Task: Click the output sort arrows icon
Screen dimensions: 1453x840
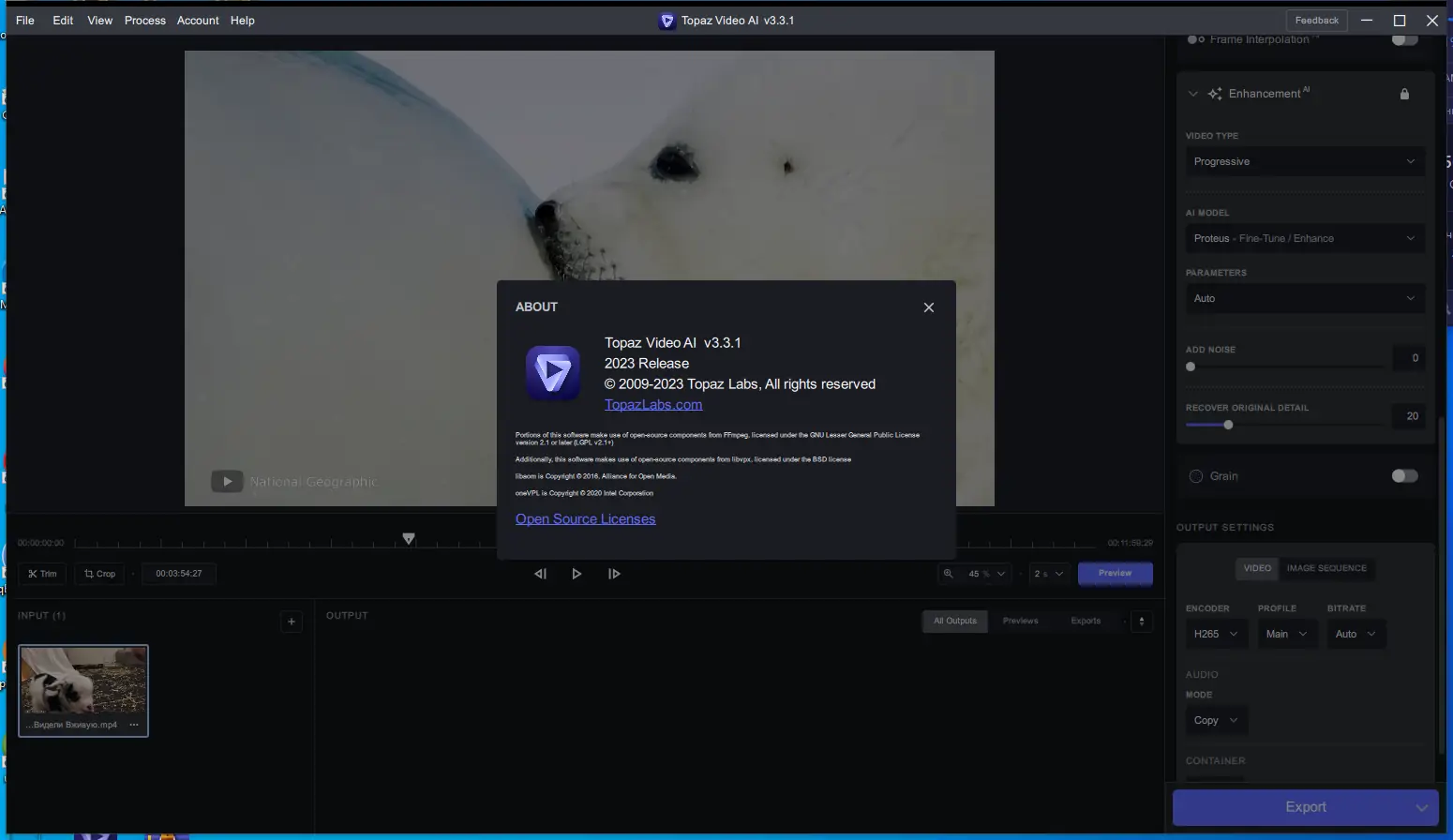Action: click(x=1142, y=621)
